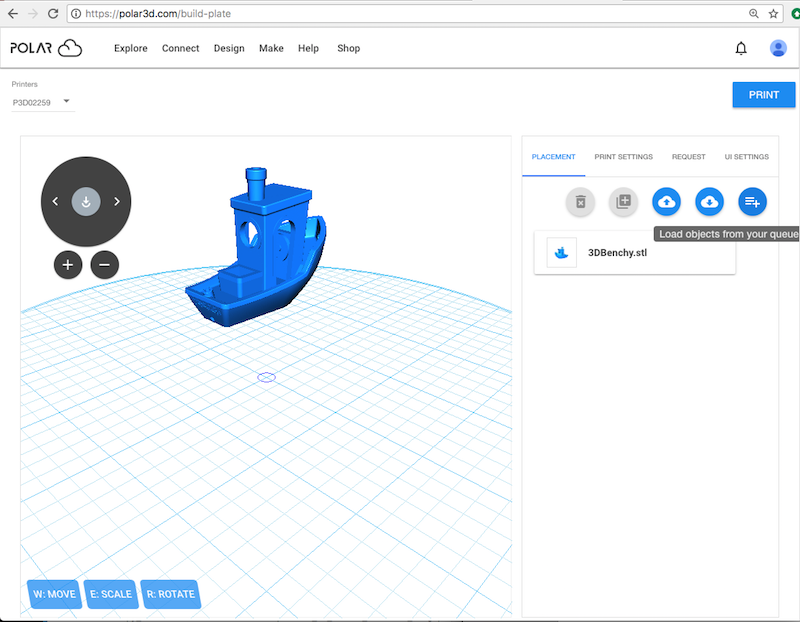Screen dimensions: 800x622
Task: Zoom in with the plus button
Action: click(x=68, y=265)
